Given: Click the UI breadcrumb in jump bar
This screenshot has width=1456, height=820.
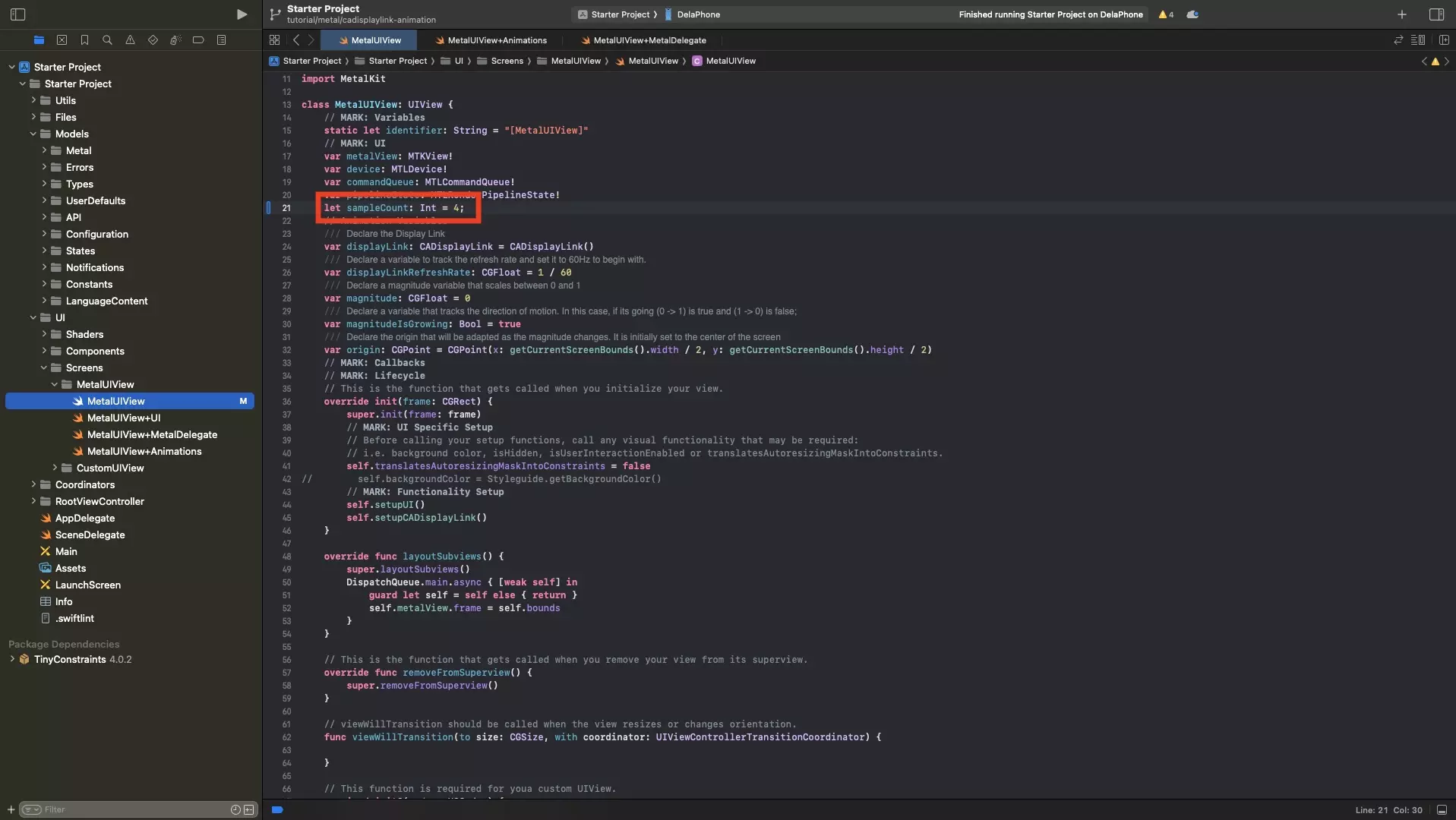Looking at the screenshot, I should click(x=452, y=61).
